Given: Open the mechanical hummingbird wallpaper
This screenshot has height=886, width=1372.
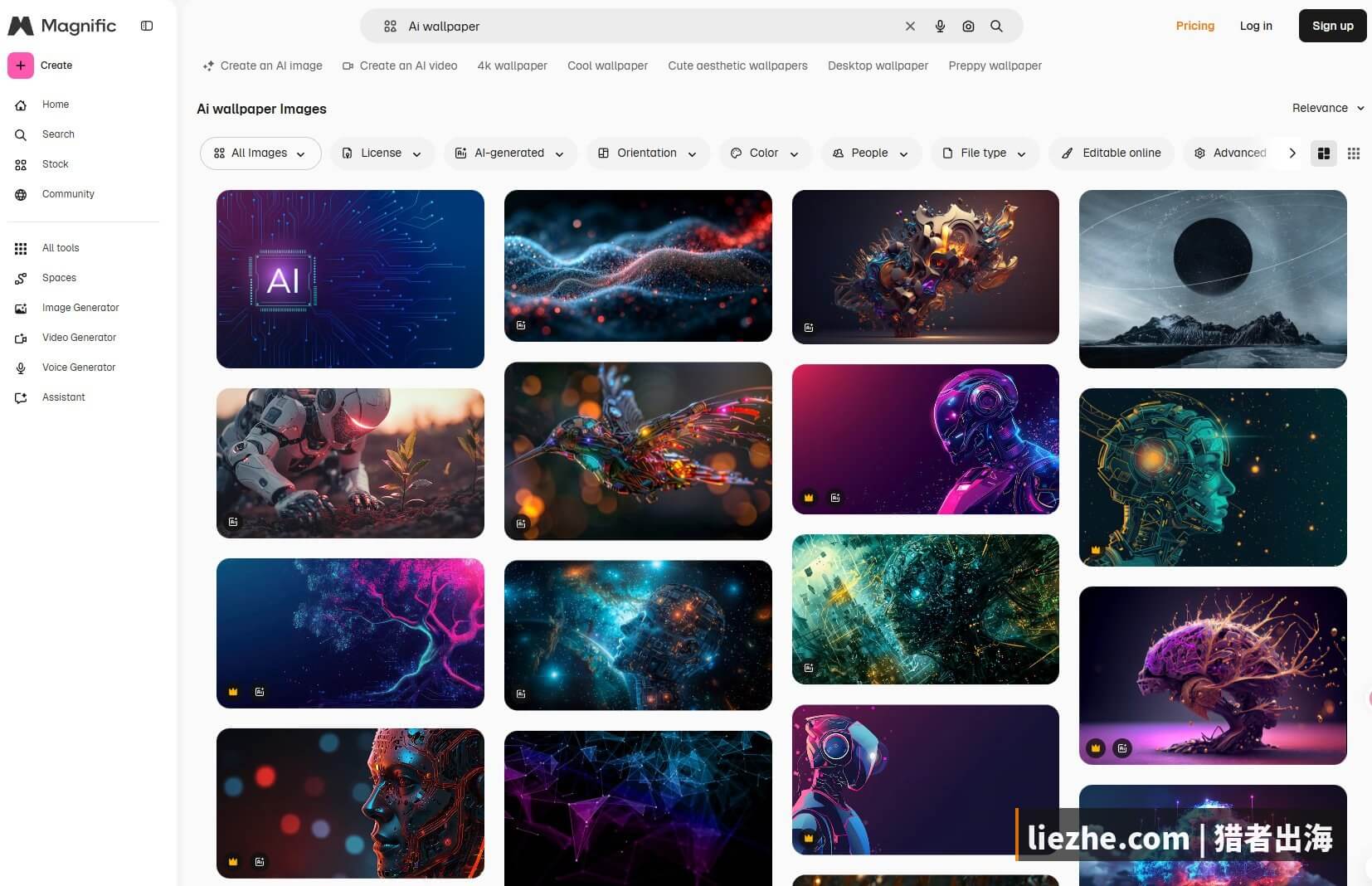Looking at the screenshot, I should pos(638,451).
